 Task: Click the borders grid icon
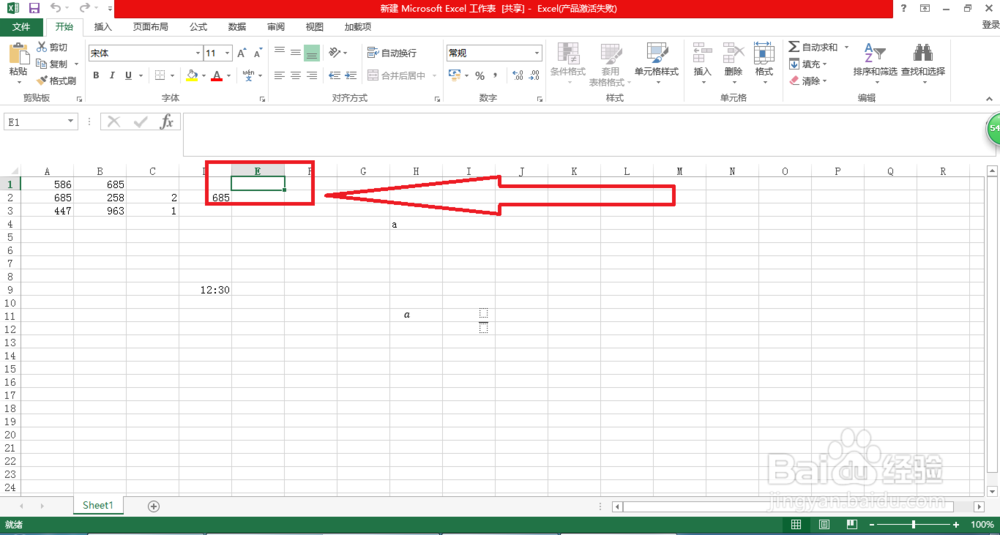160,75
